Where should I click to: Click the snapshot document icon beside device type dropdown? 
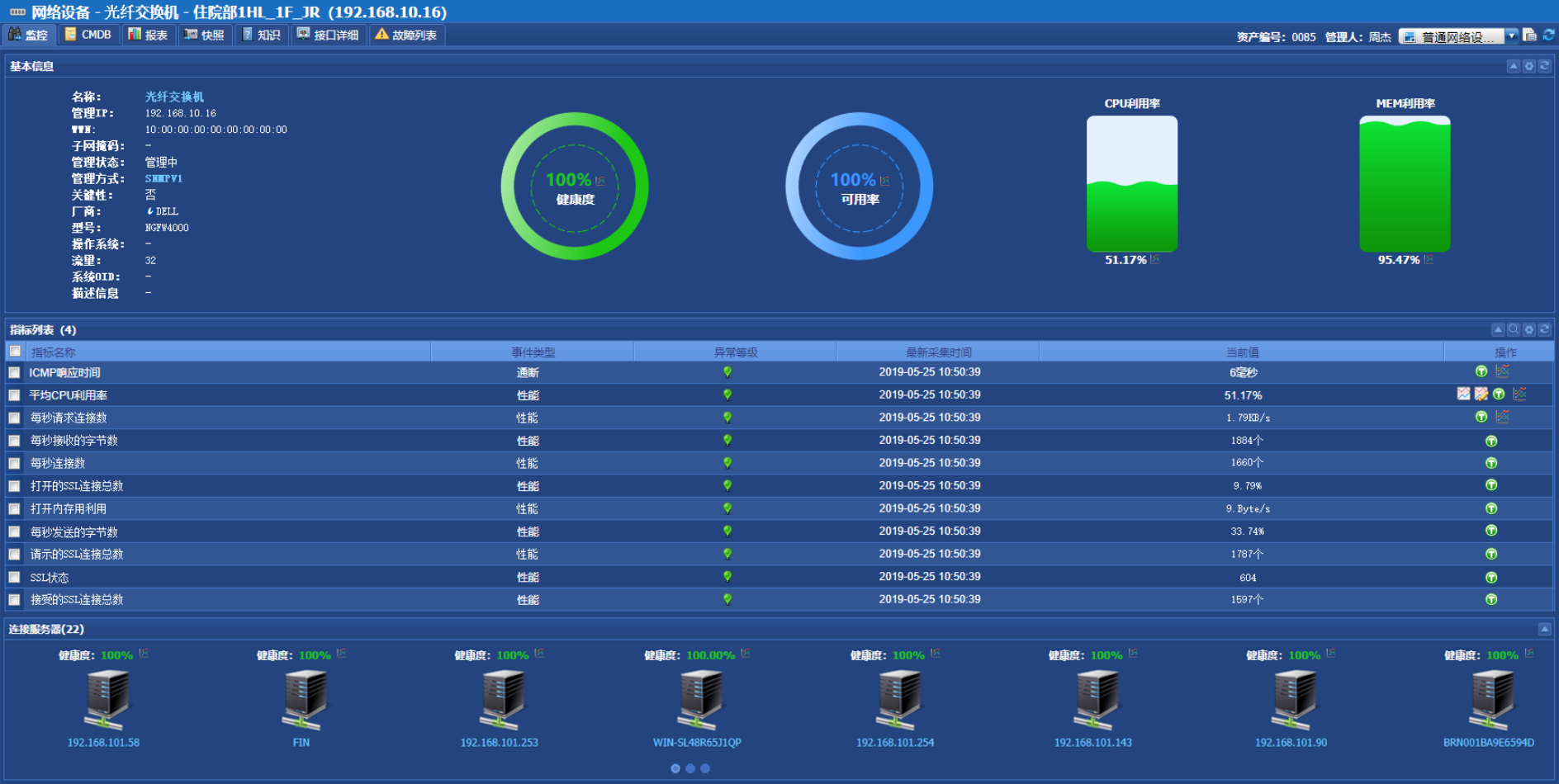1530,35
